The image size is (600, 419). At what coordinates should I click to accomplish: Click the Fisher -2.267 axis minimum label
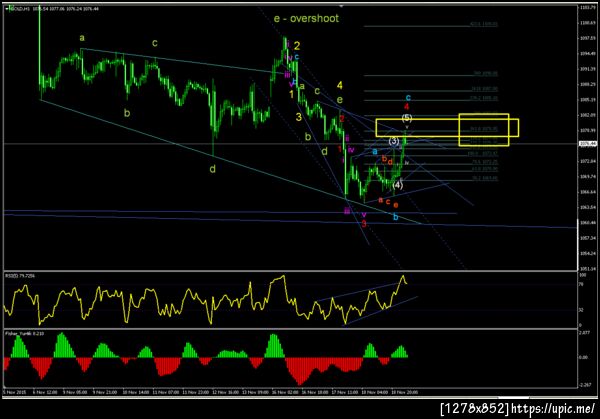[585, 385]
